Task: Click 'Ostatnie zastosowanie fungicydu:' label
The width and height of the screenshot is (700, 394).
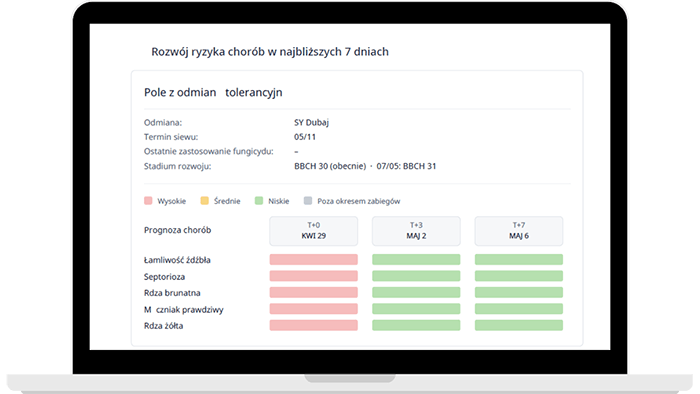Action: pos(208,152)
